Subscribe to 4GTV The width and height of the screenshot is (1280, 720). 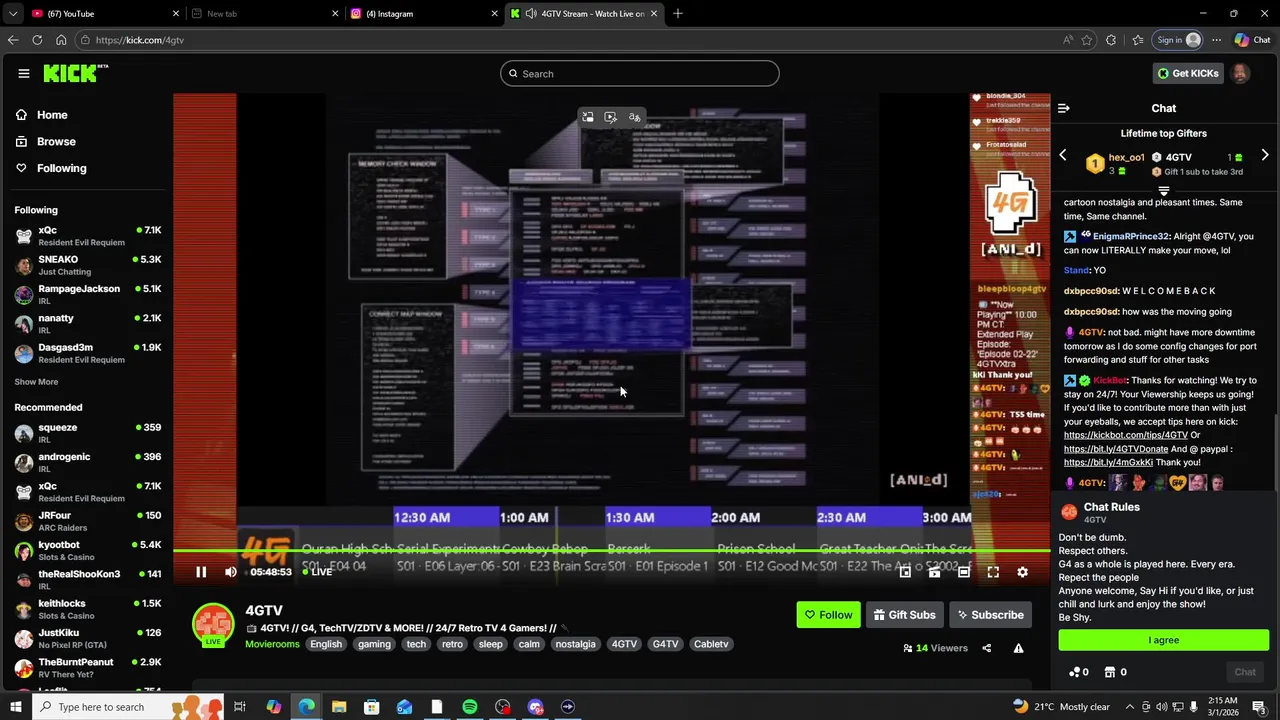tap(990, 615)
